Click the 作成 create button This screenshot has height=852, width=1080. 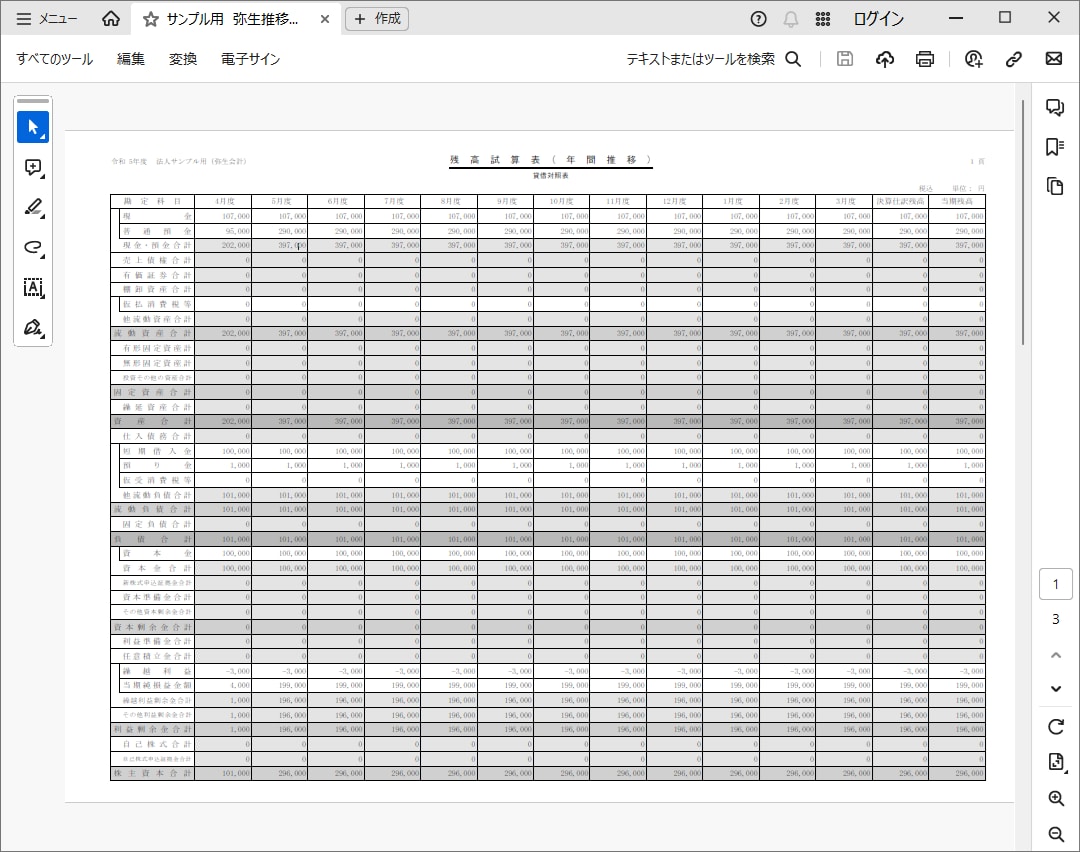tap(377, 19)
